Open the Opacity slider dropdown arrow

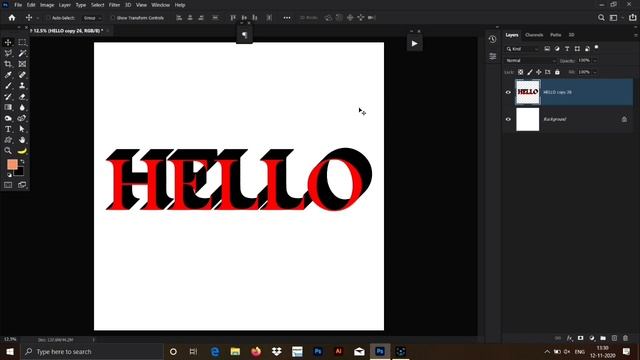596,61
